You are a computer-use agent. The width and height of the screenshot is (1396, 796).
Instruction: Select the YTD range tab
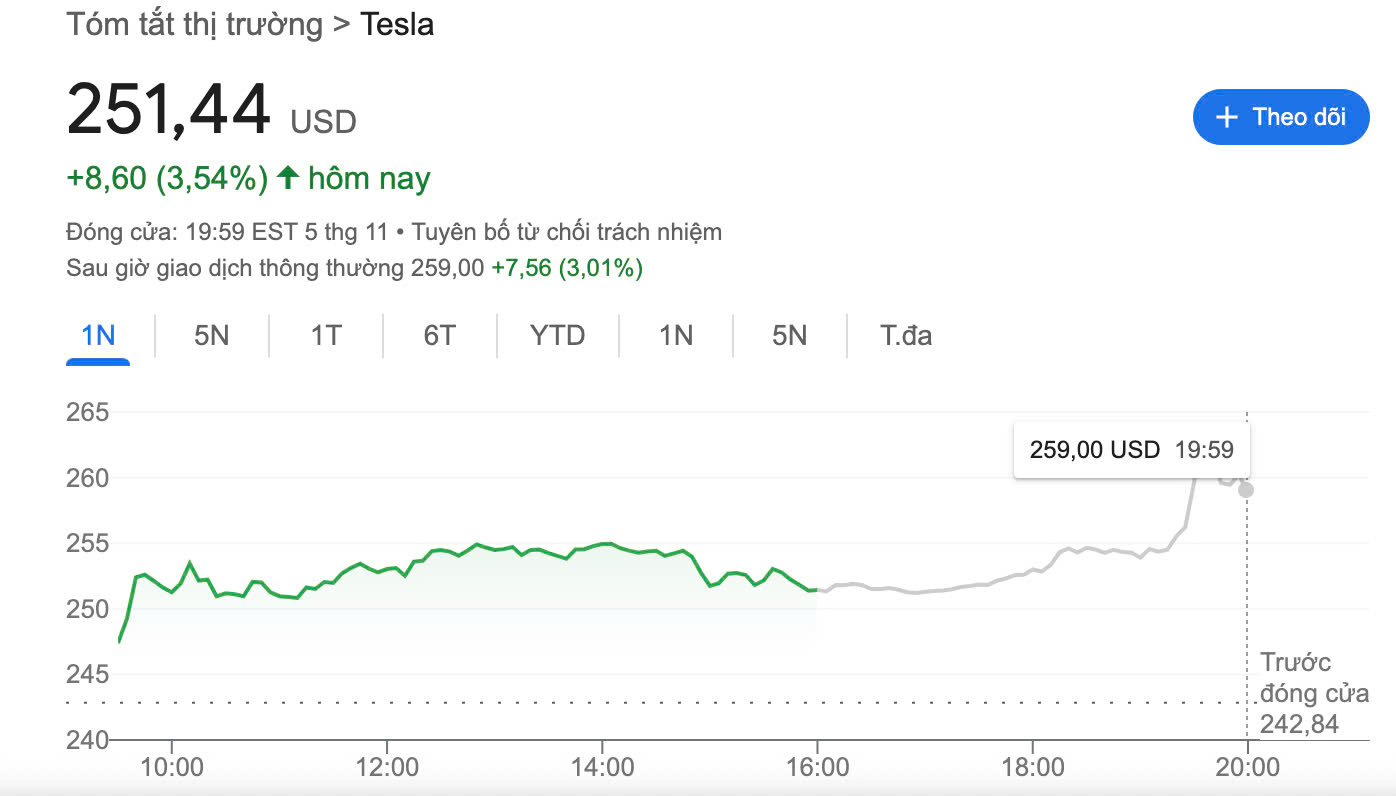point(557,335)
